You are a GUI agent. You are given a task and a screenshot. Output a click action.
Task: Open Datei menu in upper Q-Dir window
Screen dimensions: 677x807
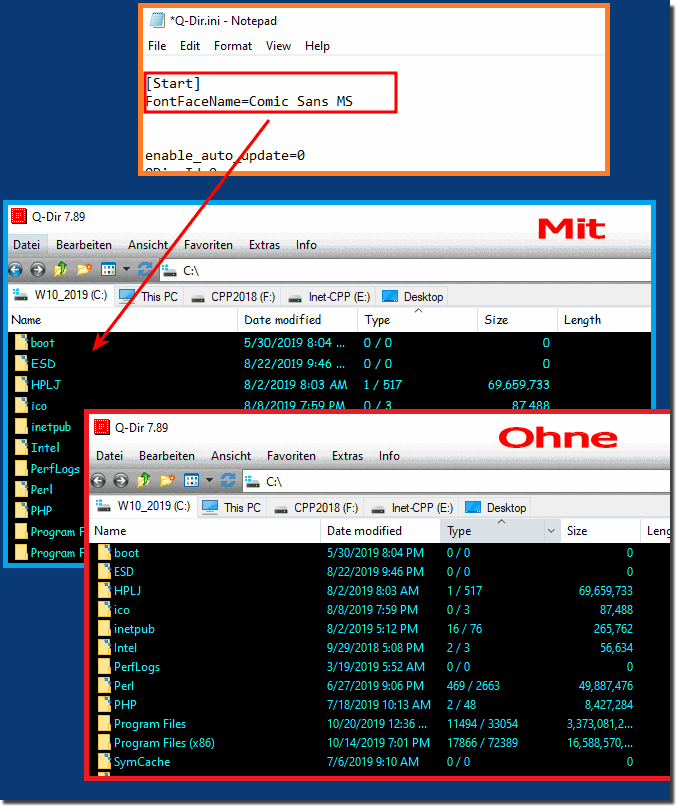pos(27,245)
